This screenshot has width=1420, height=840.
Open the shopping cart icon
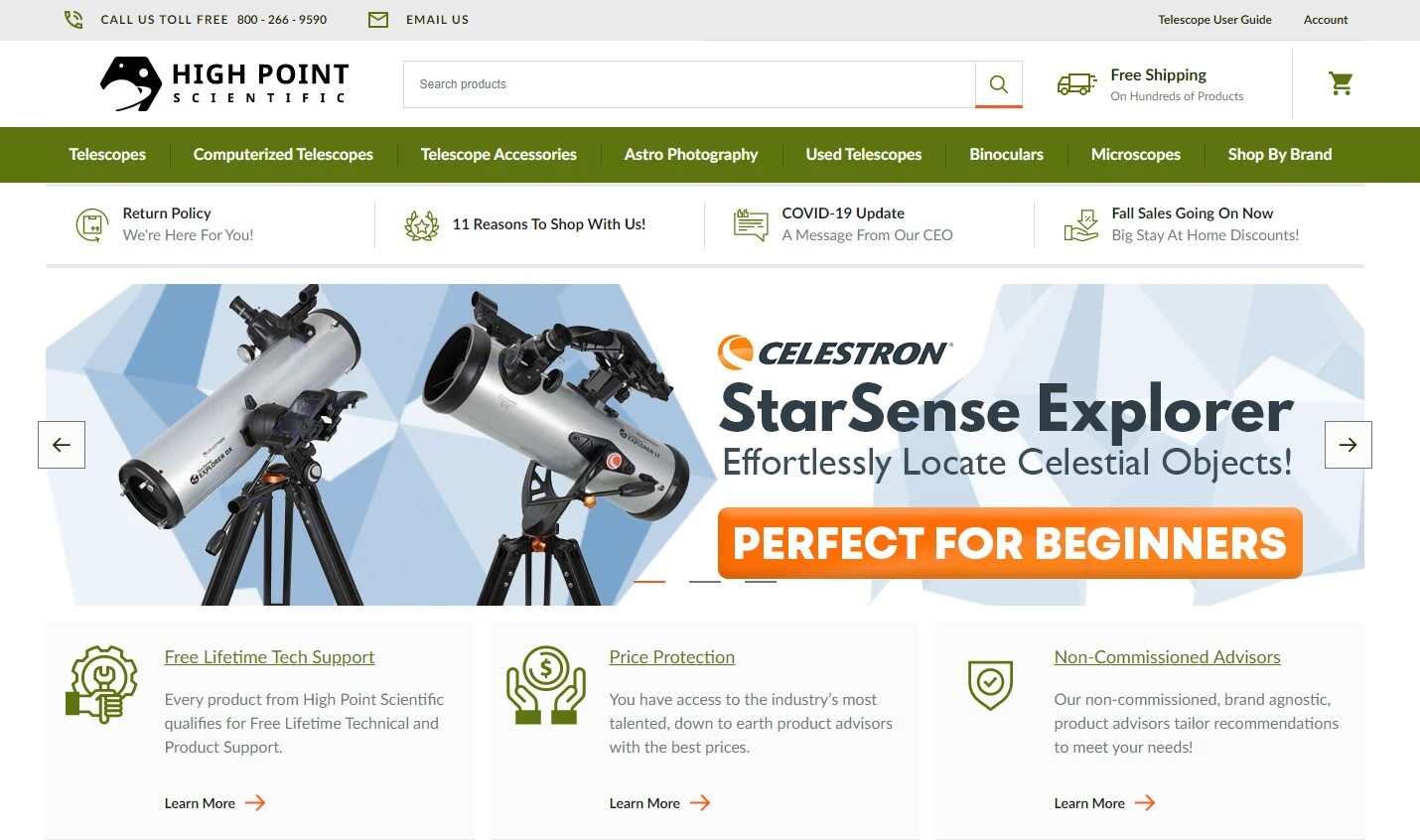(1341, 83)
